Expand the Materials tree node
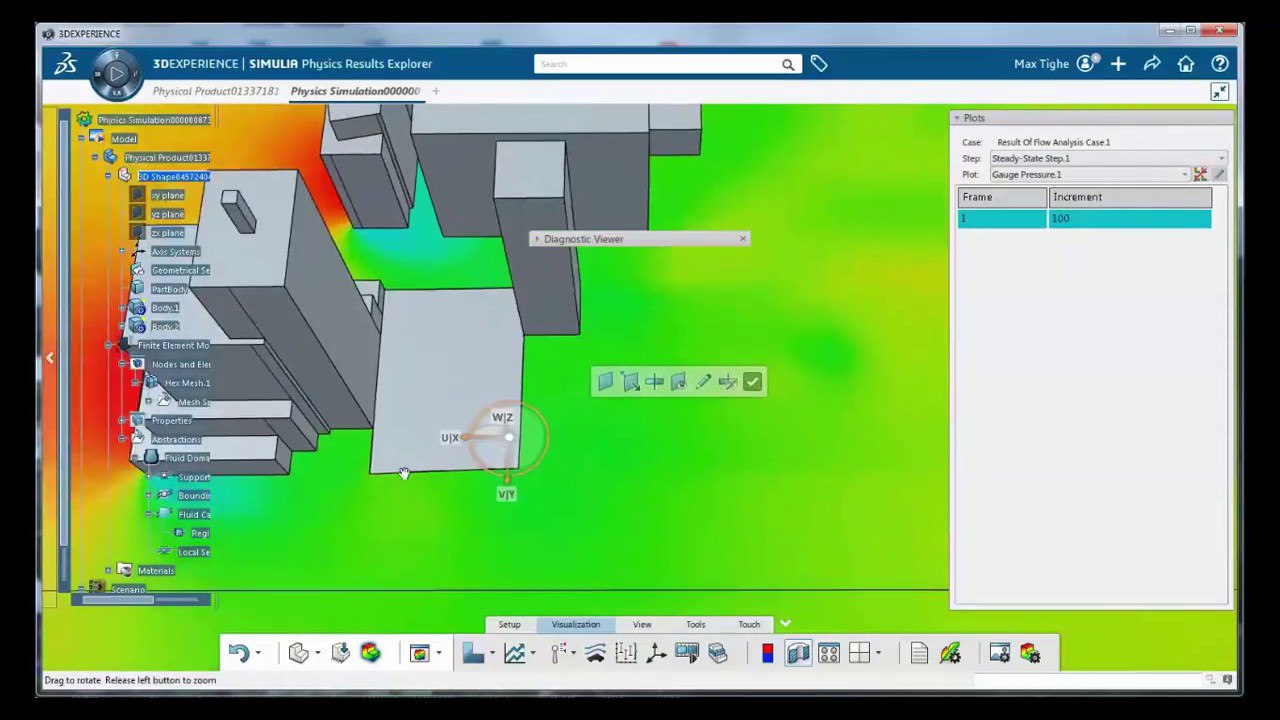1280x720 pixels. [x=108, y=571]
